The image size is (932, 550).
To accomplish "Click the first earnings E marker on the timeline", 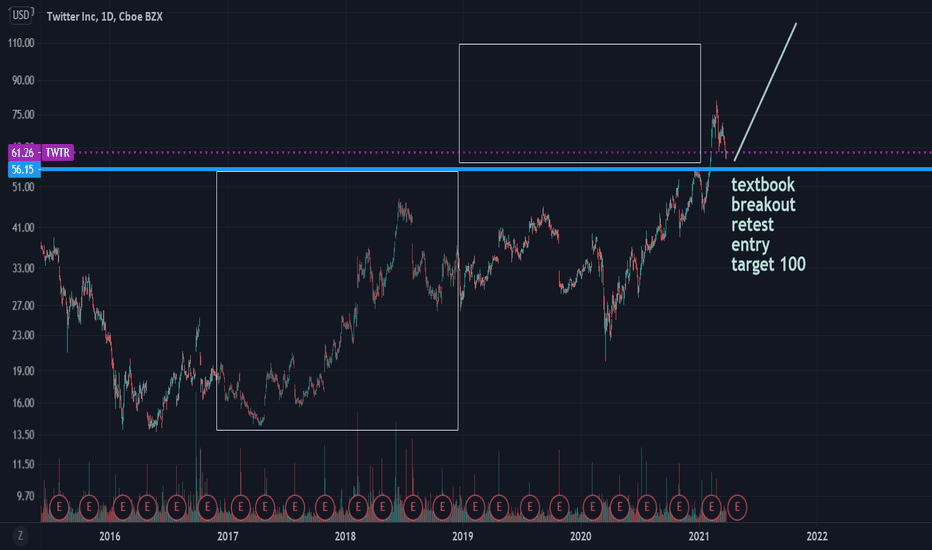I will [x=59, y=507].
